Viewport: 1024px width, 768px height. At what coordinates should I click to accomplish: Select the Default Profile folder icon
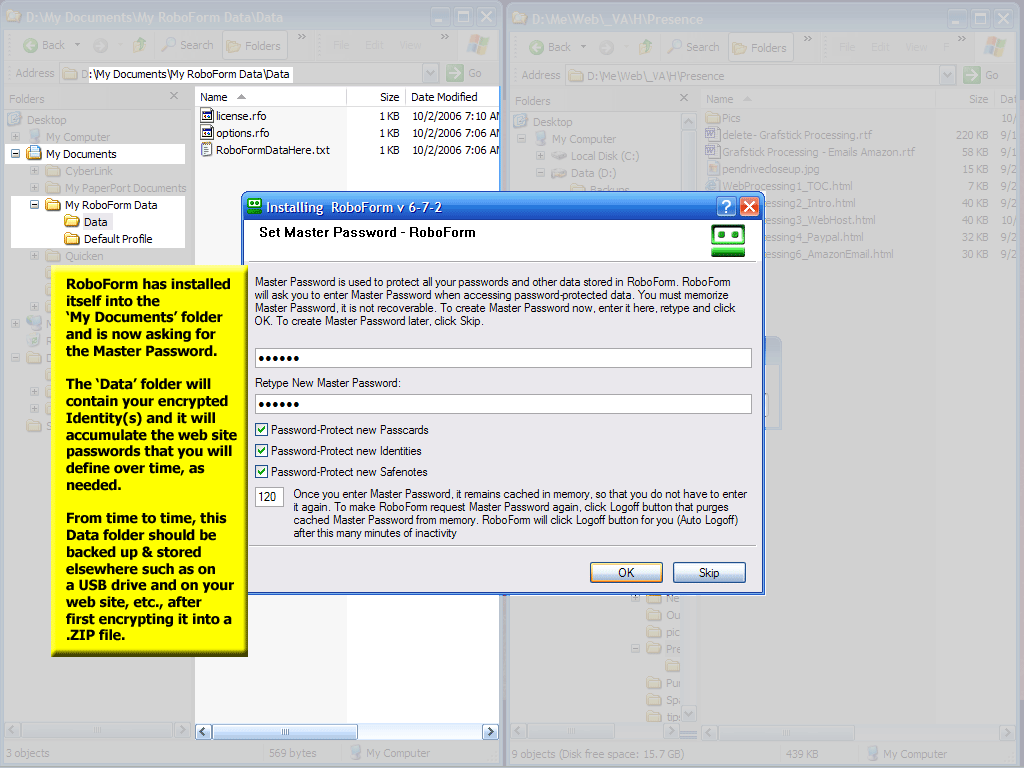point(72,239)
